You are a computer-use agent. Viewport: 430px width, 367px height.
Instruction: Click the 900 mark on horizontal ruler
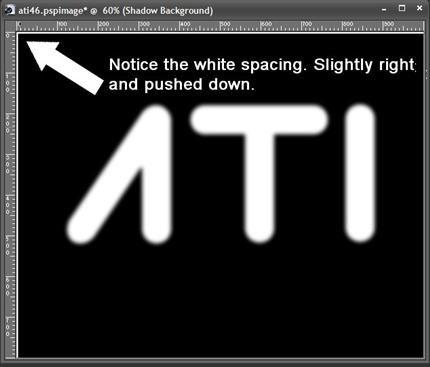(388, 24)
